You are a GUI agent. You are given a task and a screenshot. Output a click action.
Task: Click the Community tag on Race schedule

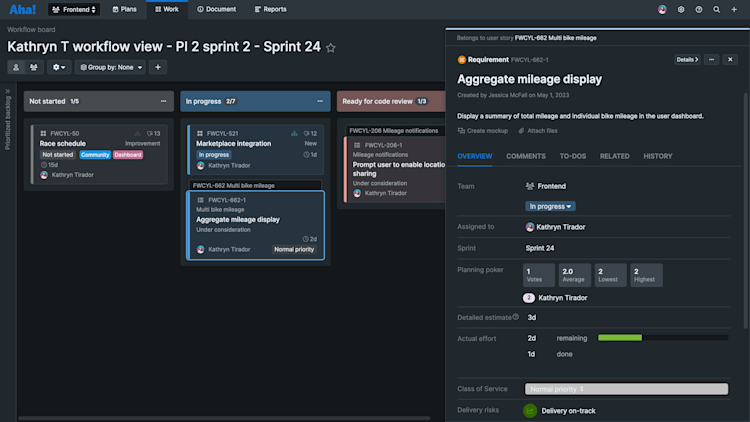click(x=95, y=155)
